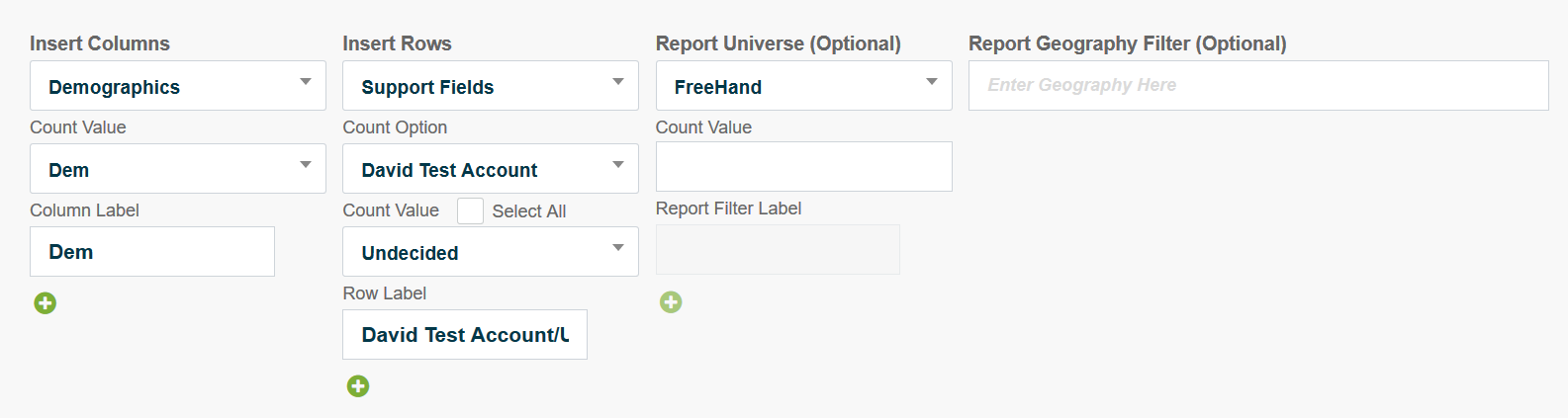This screenshot has height=418, width=1568.
Task: Click the Enter Geography Here field
Action: [x=1257, y=86]
